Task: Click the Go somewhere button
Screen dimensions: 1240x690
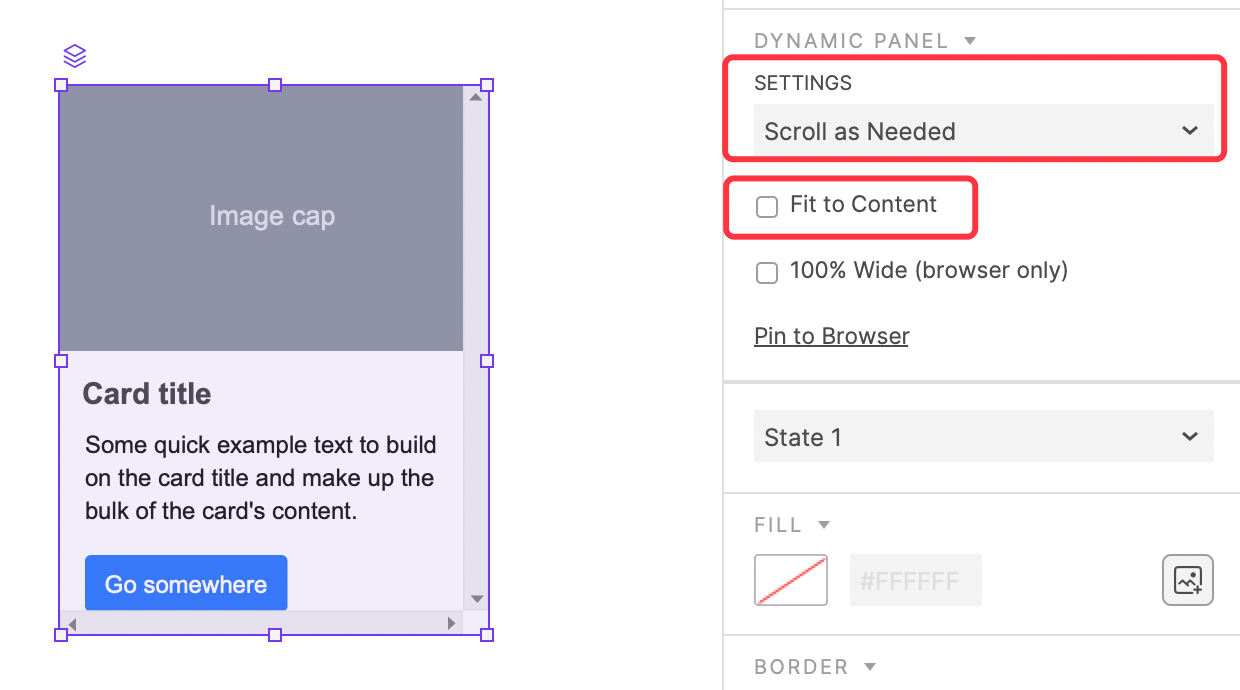Action: tap(186, 584)
